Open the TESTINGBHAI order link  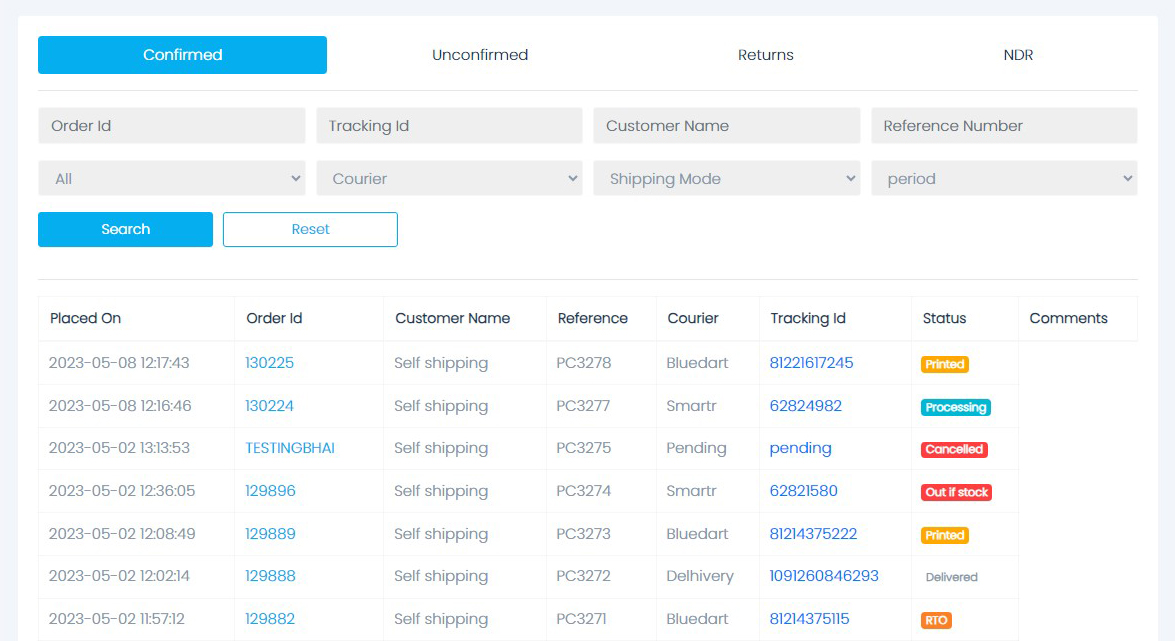290,448
